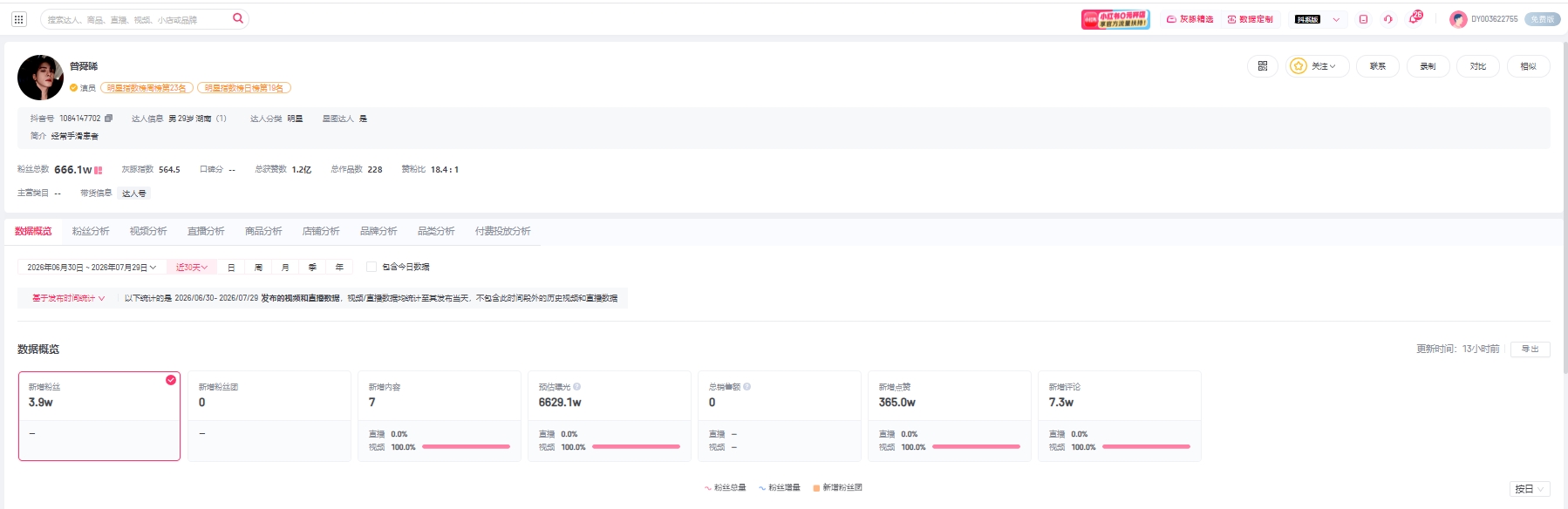Click the help icon beside 预估曝光
Viewport: 1568px width, 509px height.
(577, 387)
